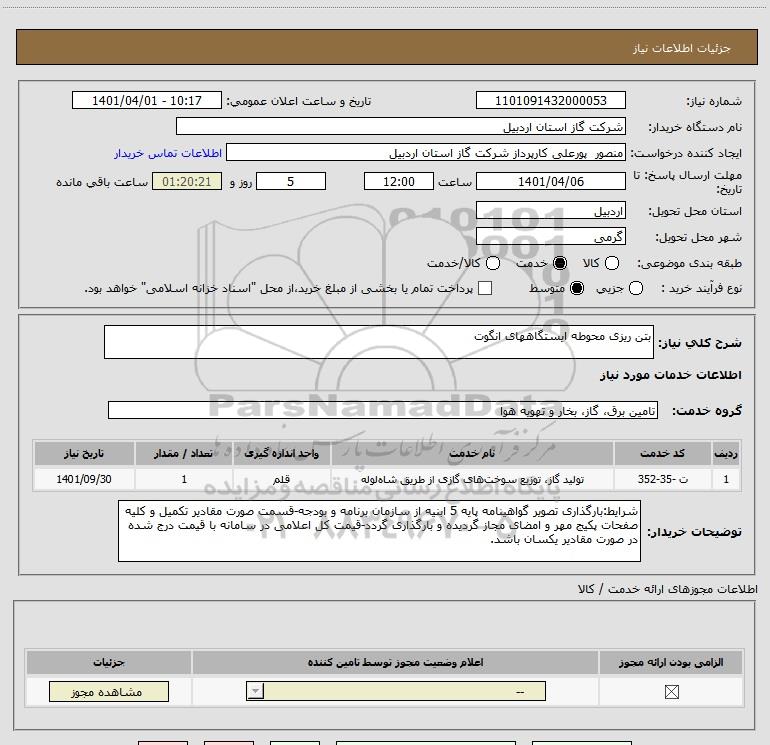
Task: Click the شماره نیاز field 1101091432000053
Action: pyautogui.click(x=550, y=101)
